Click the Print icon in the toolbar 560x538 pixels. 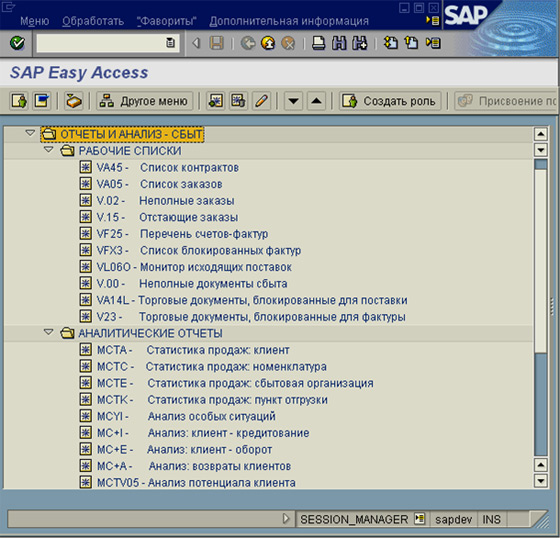[x=319, y=43]
